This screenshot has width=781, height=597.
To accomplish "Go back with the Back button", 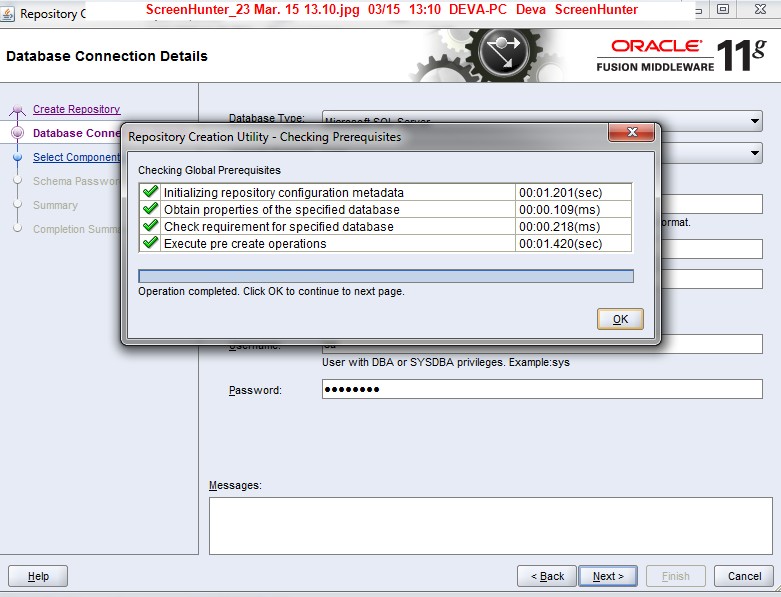I will pyautogui.click(x=547, y=576).
